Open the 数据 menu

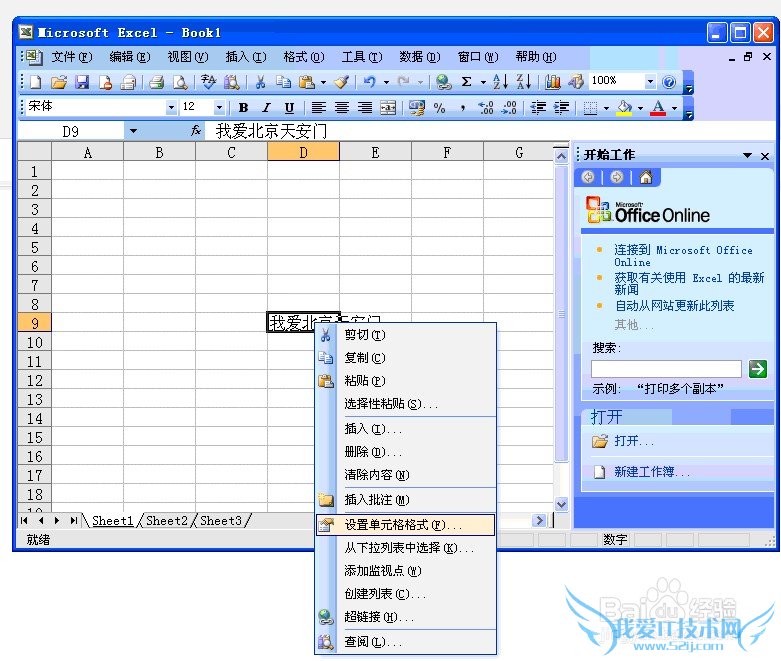tap(419, 57)
